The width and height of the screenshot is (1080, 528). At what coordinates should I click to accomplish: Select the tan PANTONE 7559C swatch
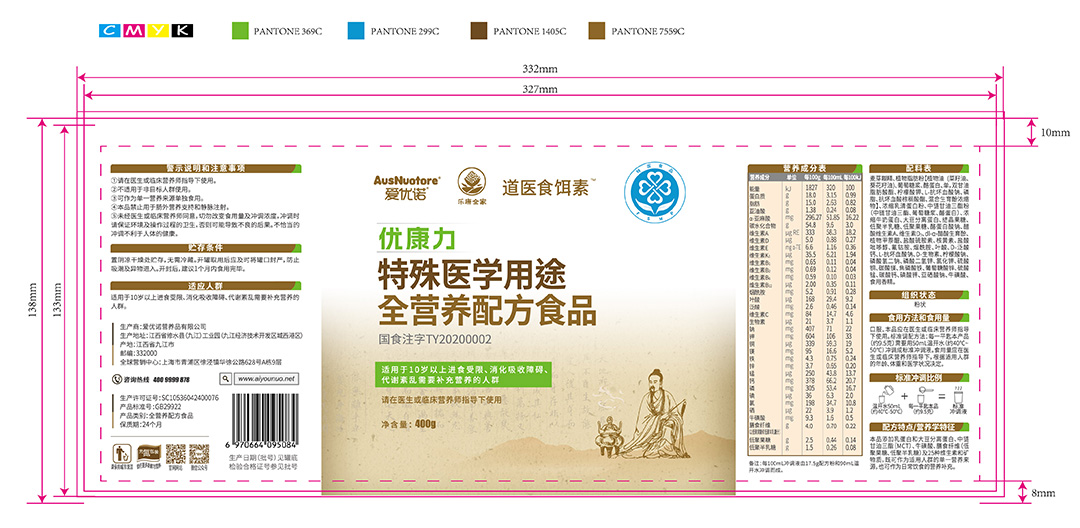(x=596, y=30)
